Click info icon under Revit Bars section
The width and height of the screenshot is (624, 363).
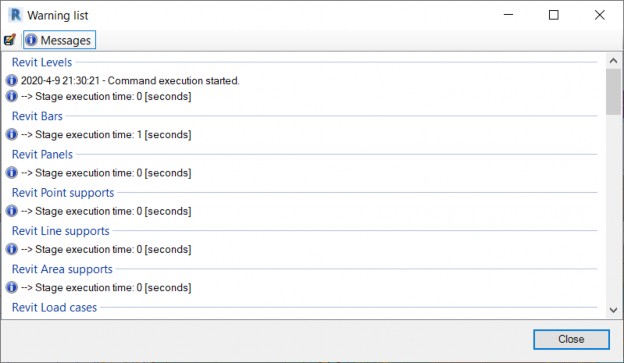click(12, 135)
